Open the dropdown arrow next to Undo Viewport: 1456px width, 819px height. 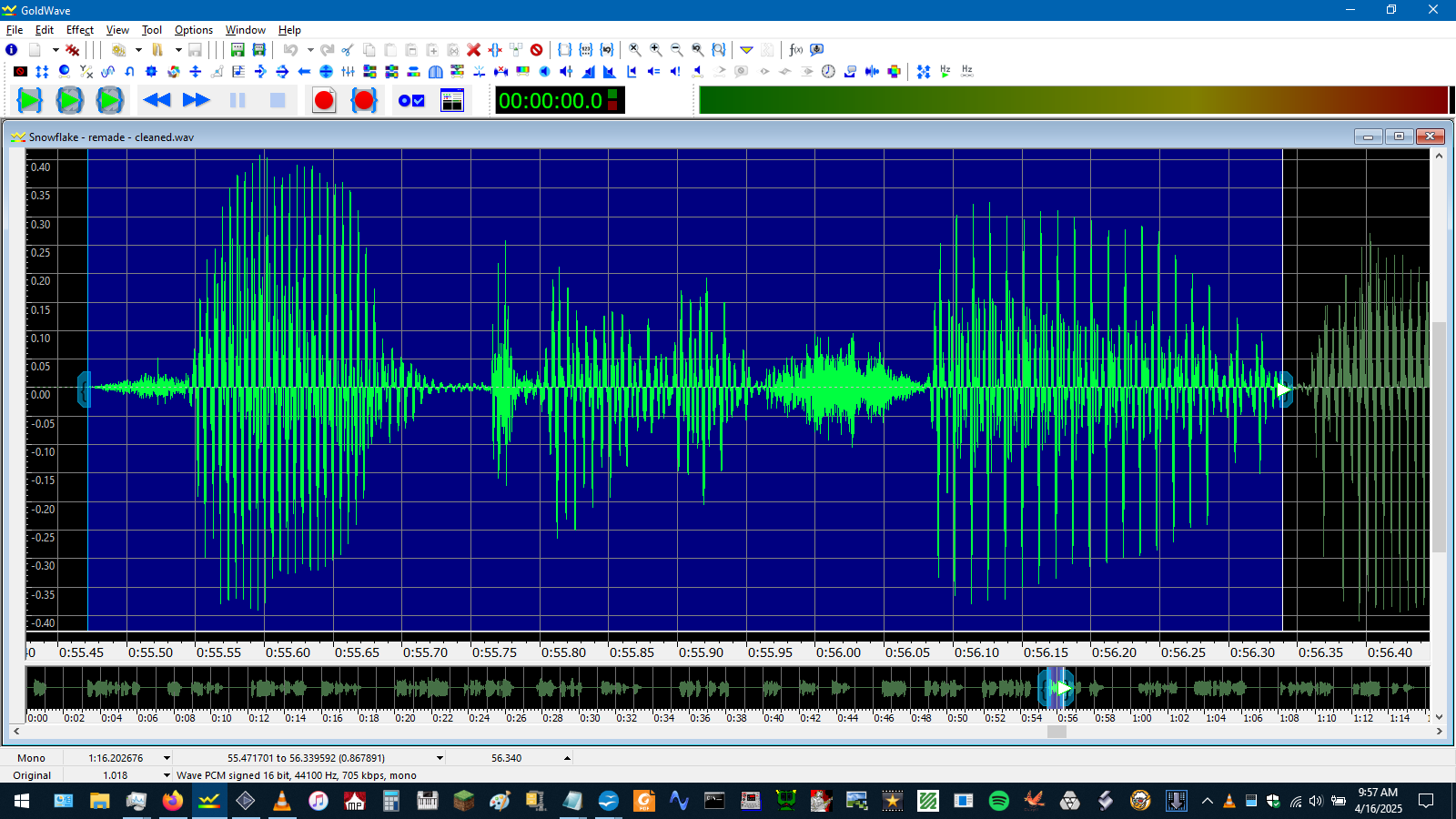tap(310, 50)
